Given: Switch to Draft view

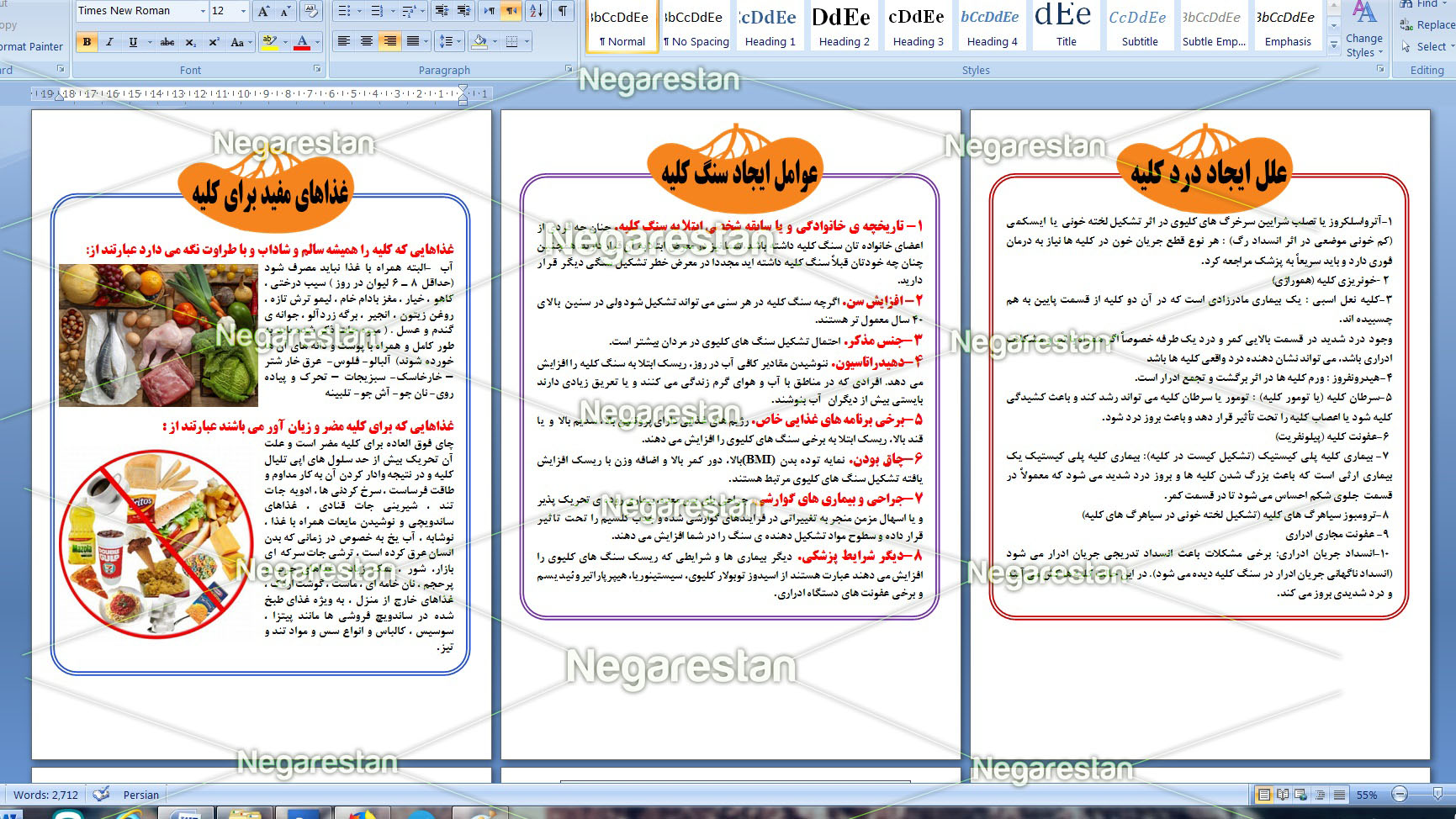Looking at the screenshot, I should pos(1339,795).
